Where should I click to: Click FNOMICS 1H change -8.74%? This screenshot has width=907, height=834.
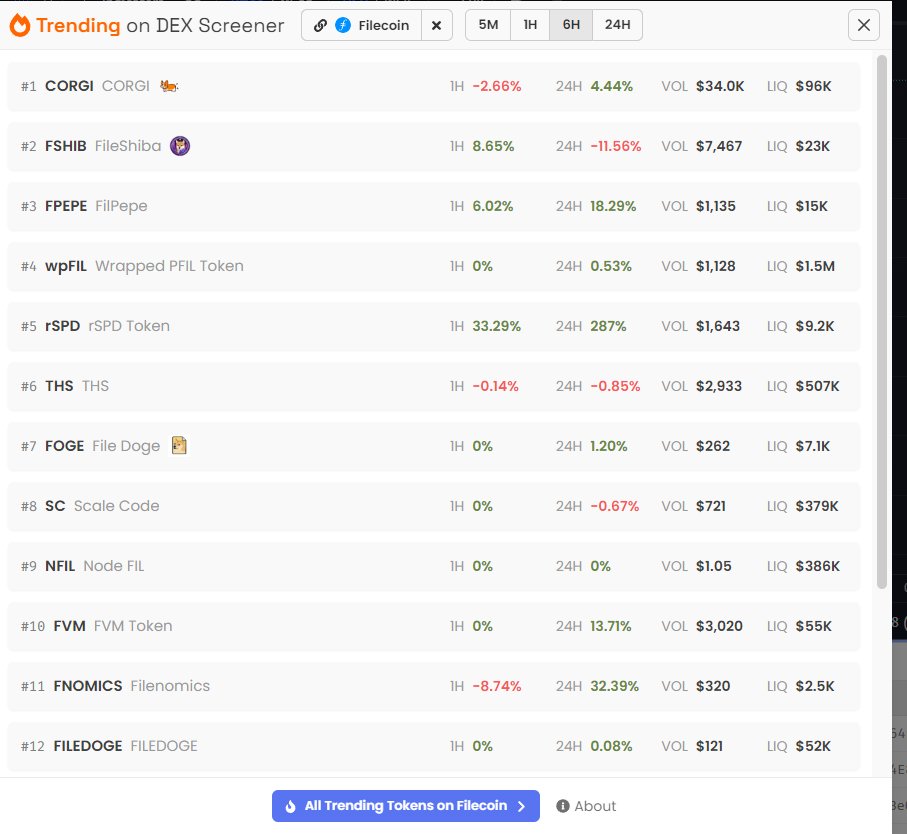(x=496, y=686)
